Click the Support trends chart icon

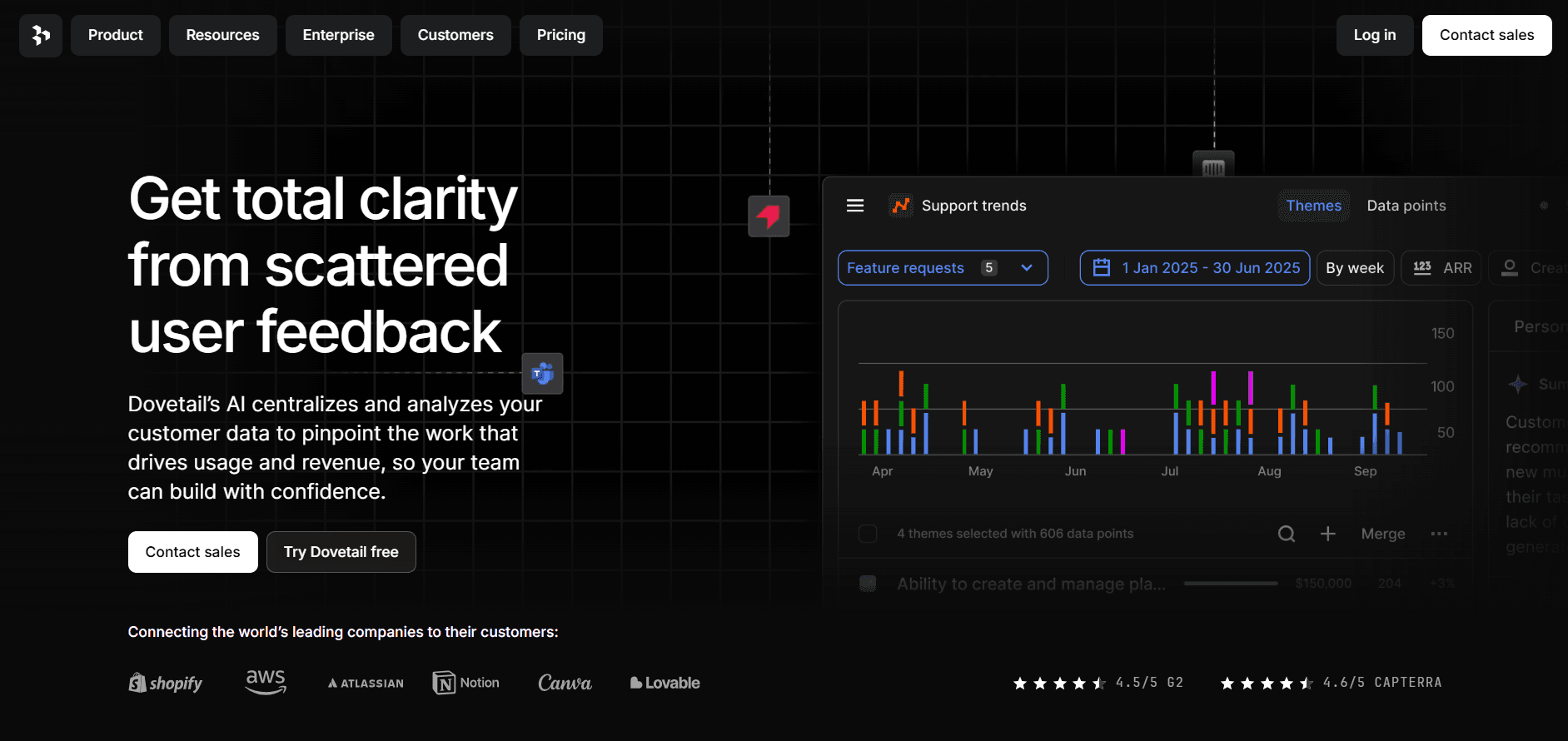tap(900, 206)
